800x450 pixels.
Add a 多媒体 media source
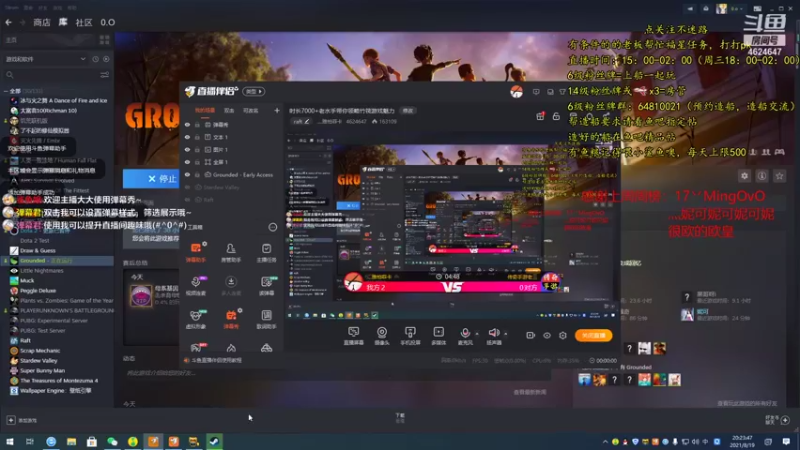[438, 336]
